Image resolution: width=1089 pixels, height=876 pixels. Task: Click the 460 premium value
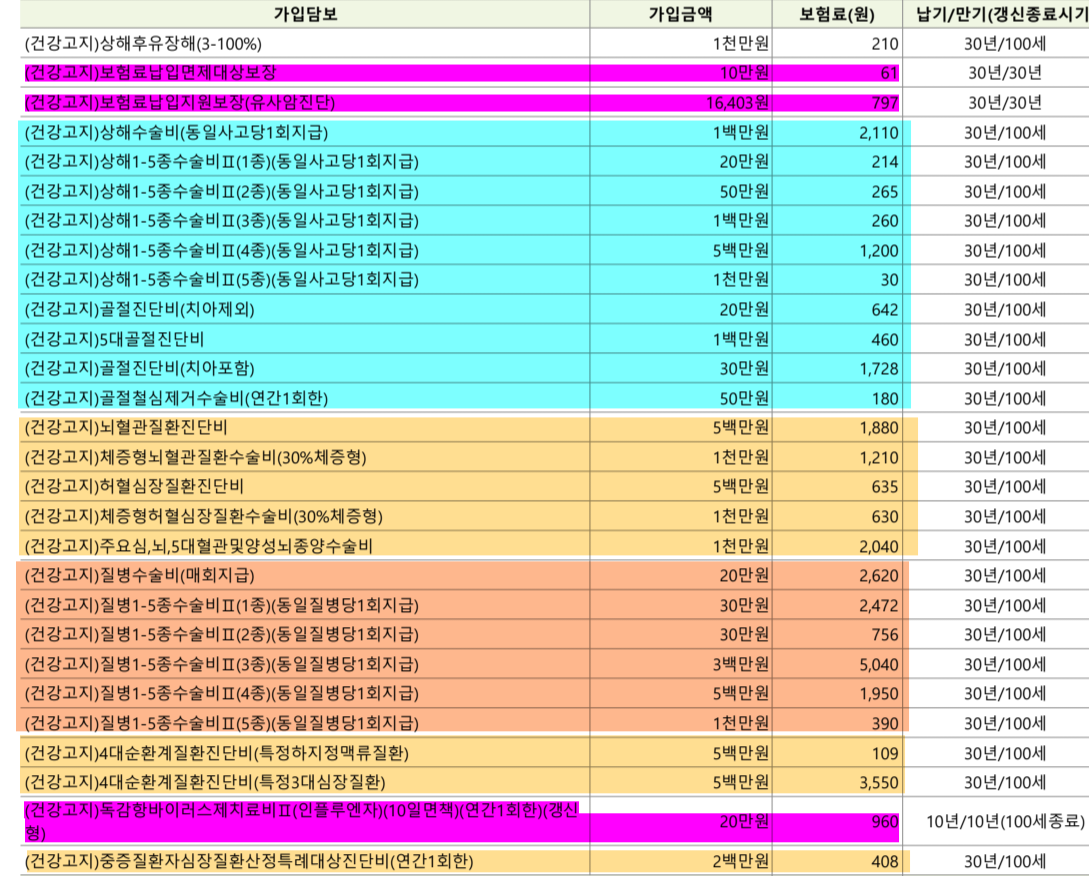(885, 340)
